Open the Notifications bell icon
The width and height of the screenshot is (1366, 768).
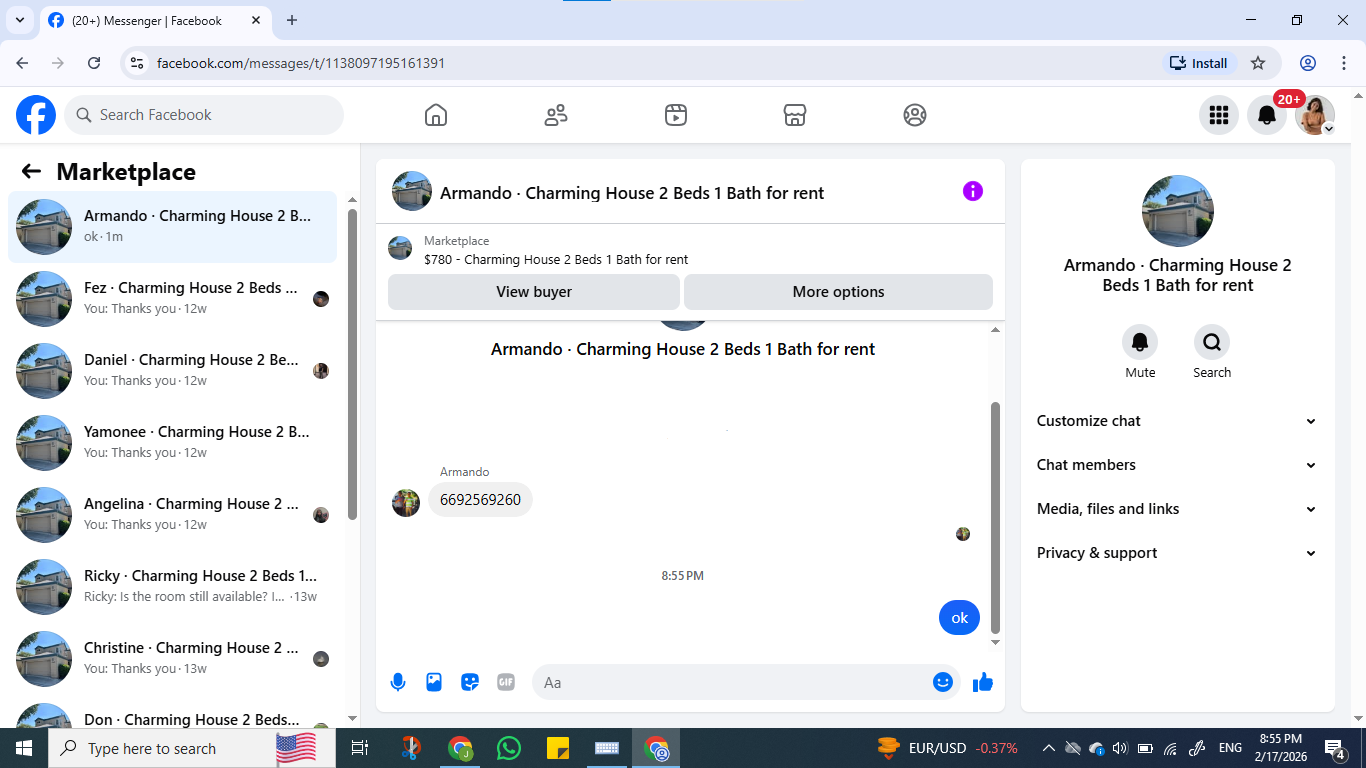coord(1267,115)
